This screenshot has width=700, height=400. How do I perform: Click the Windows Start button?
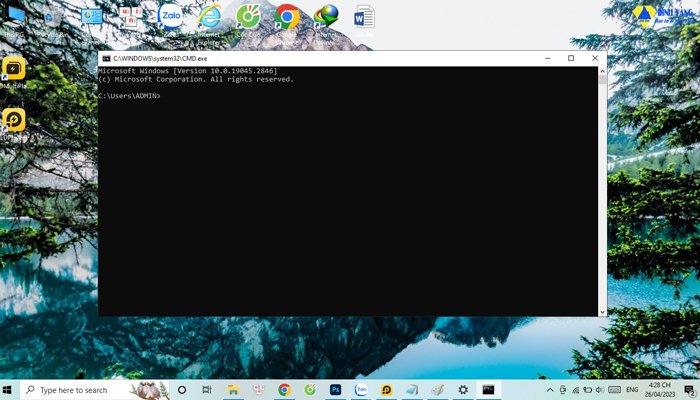[9, 389]
